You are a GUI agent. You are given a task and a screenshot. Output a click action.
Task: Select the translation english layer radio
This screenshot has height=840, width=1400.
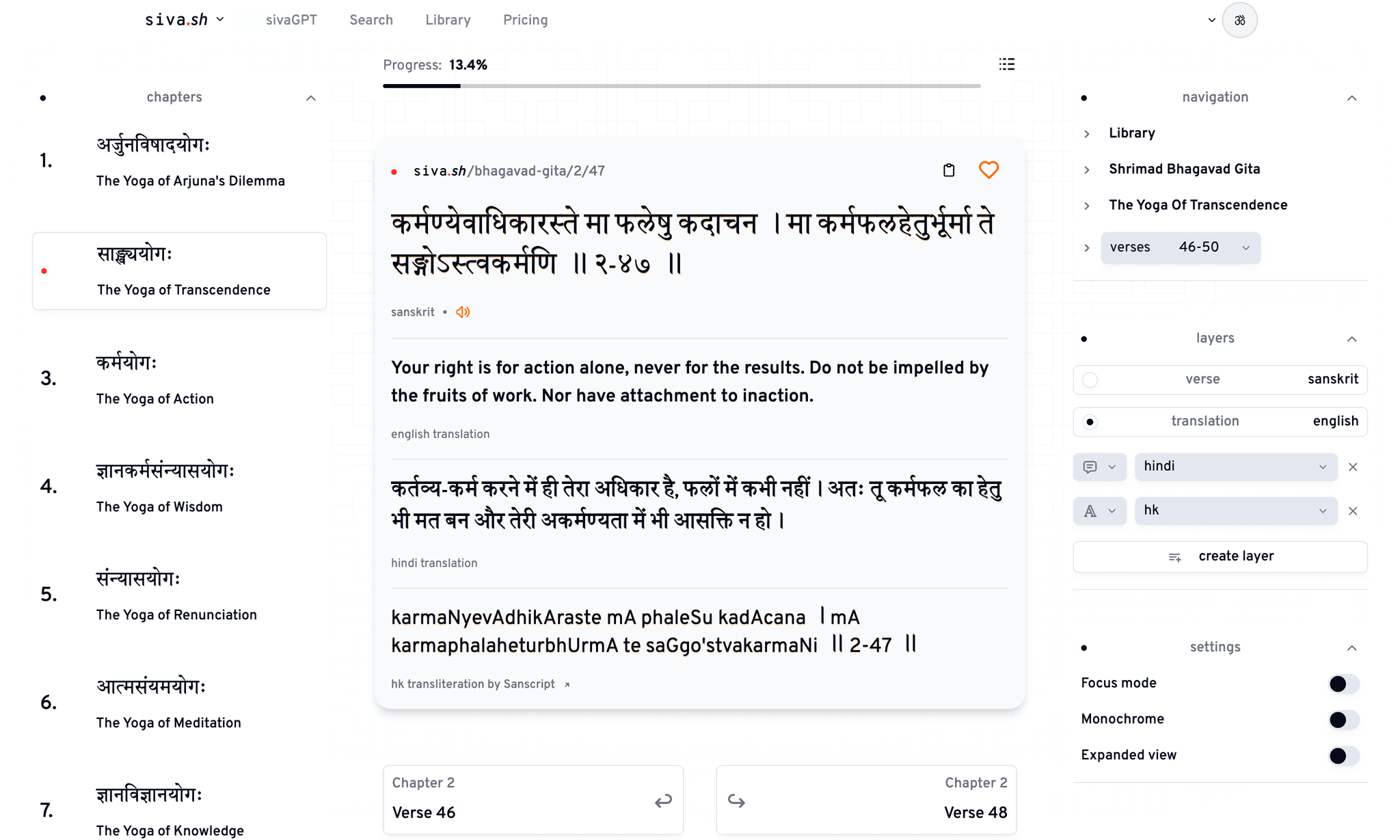[1090, 422]
